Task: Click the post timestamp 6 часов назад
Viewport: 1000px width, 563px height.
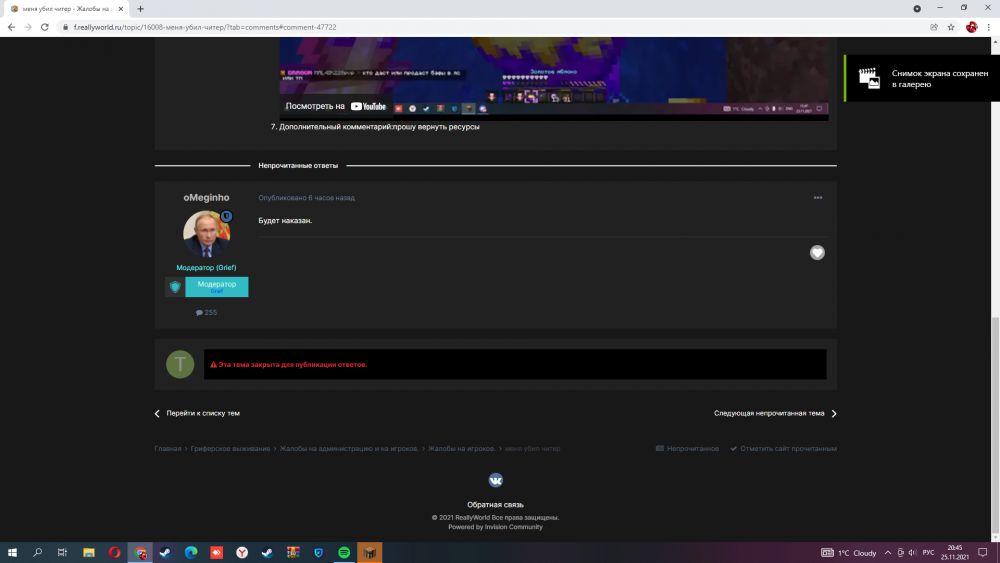Action: [306, 198]
